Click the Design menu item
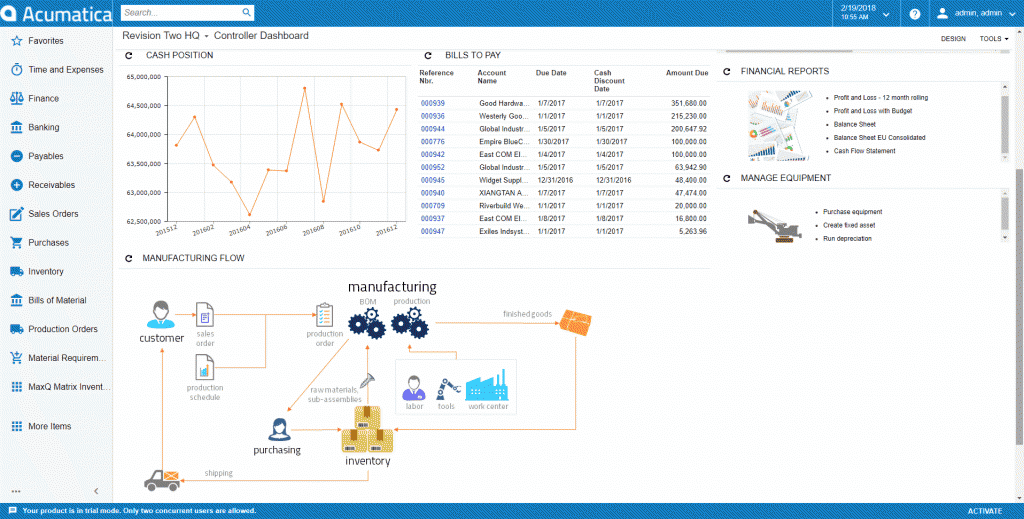Image resolution: width=1024 pixels, height=519 pixels. click(x=953, y=39)
